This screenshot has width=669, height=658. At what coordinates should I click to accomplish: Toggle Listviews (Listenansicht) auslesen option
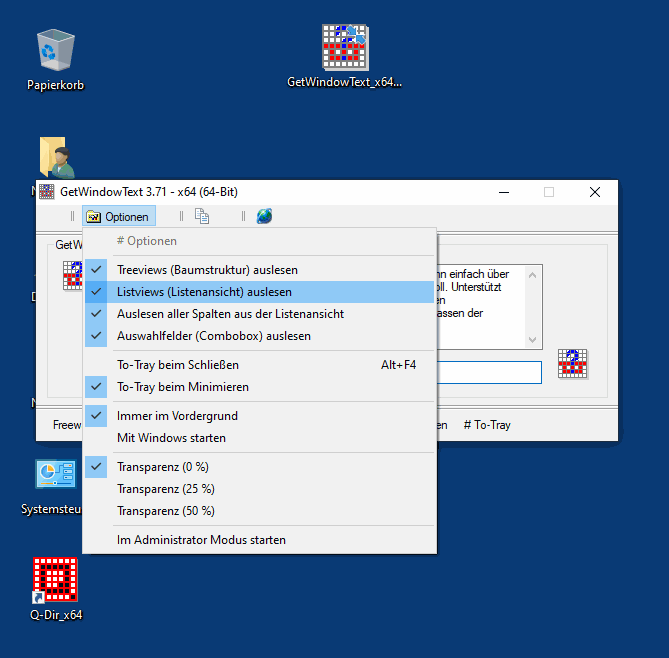(259, 292)
